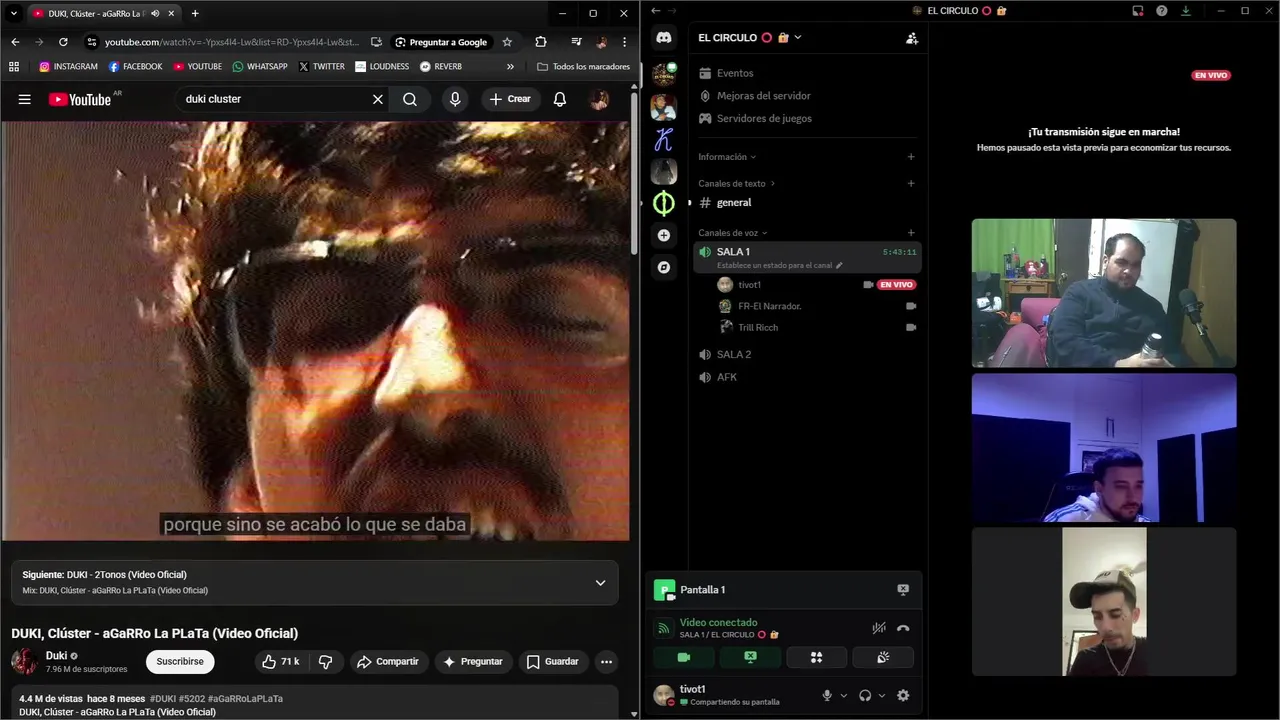Open the LOUDNESS bookmark
The width and height of the screenshot is (1280, 720).
pyautogui.click(x=381, y=67)
